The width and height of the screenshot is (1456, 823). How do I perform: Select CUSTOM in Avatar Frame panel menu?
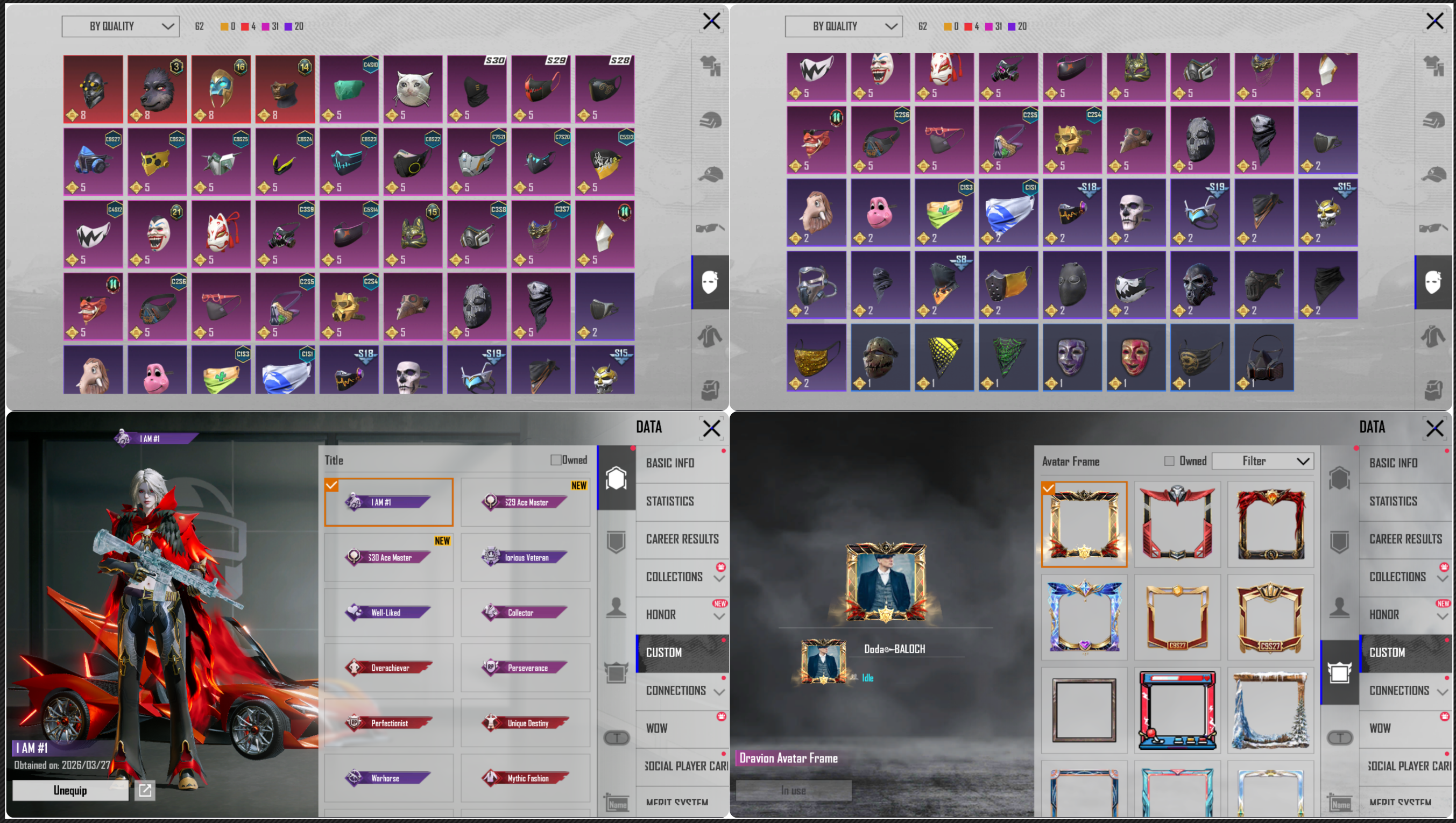click(x=1406, y=653)
